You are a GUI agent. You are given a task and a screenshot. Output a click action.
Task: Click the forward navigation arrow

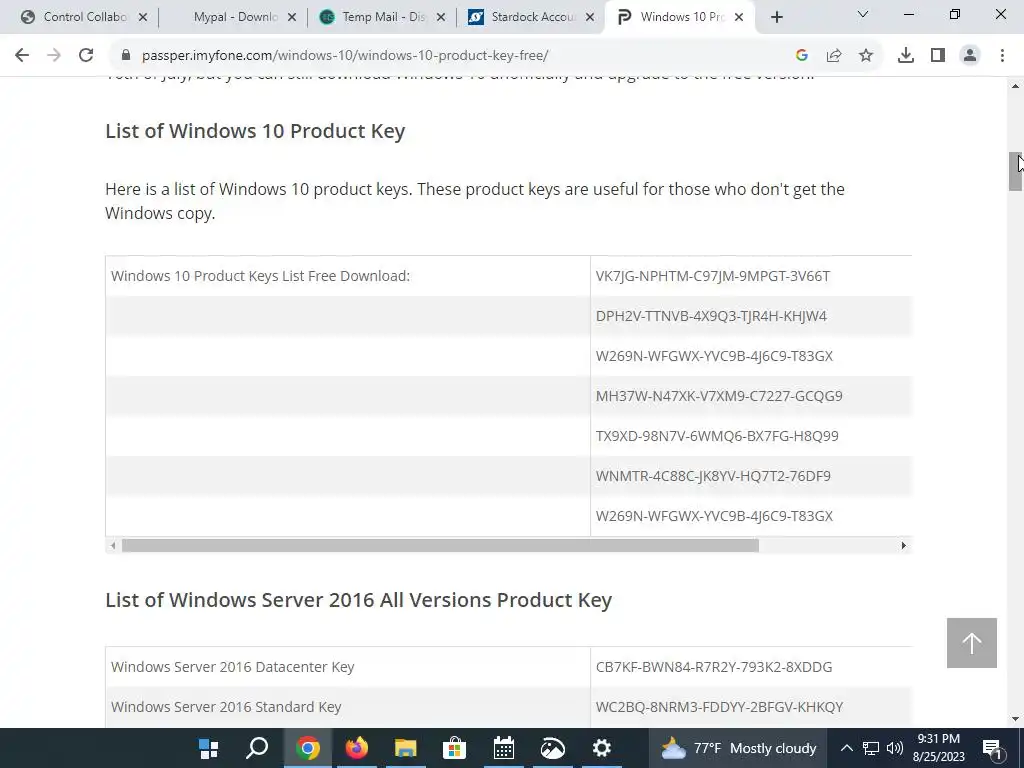click(x=54, y=56)
